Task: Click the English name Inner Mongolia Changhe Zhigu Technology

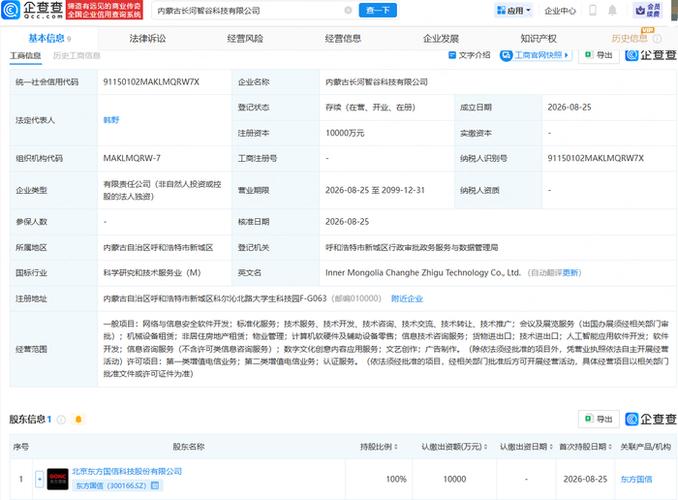Action: coord(422,272)
